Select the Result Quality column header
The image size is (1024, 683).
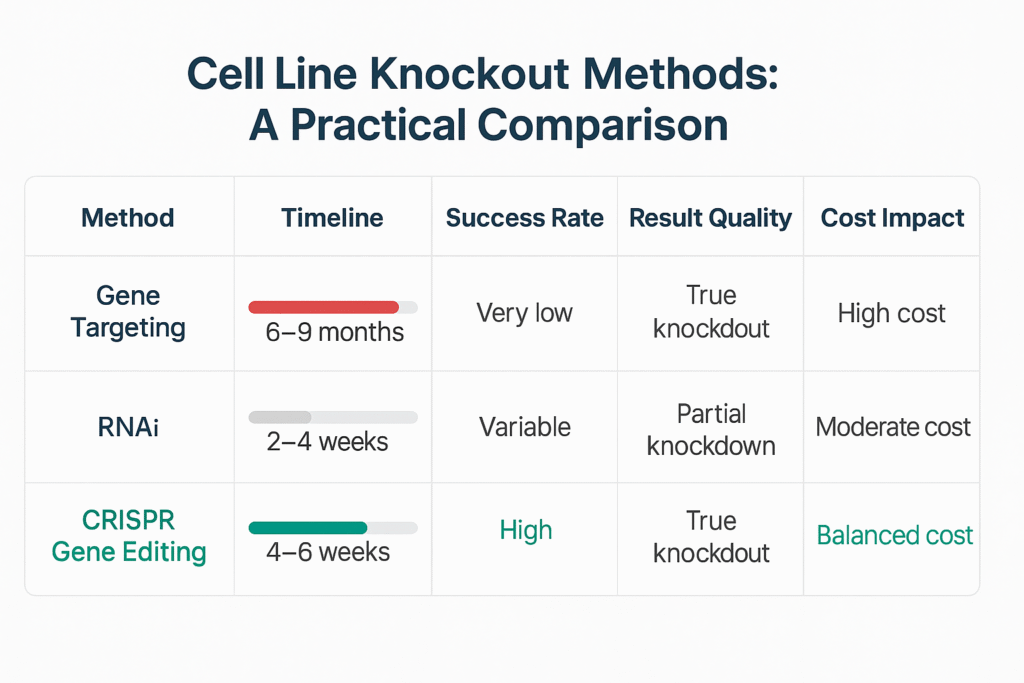[x=710, y=218]
